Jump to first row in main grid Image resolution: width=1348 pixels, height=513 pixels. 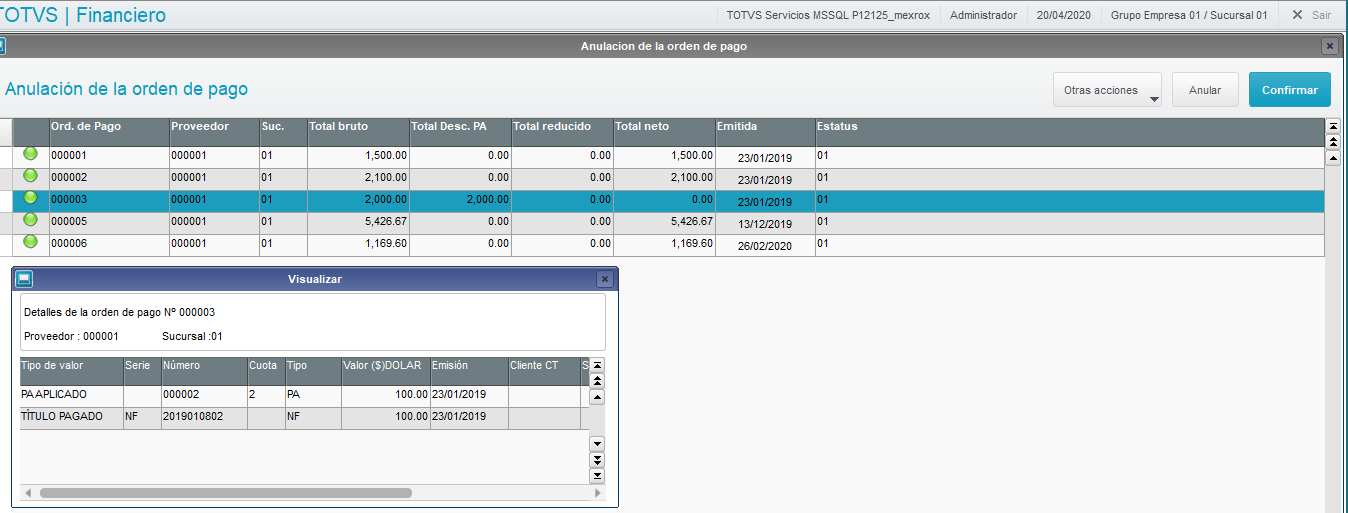coord(1333,127)
